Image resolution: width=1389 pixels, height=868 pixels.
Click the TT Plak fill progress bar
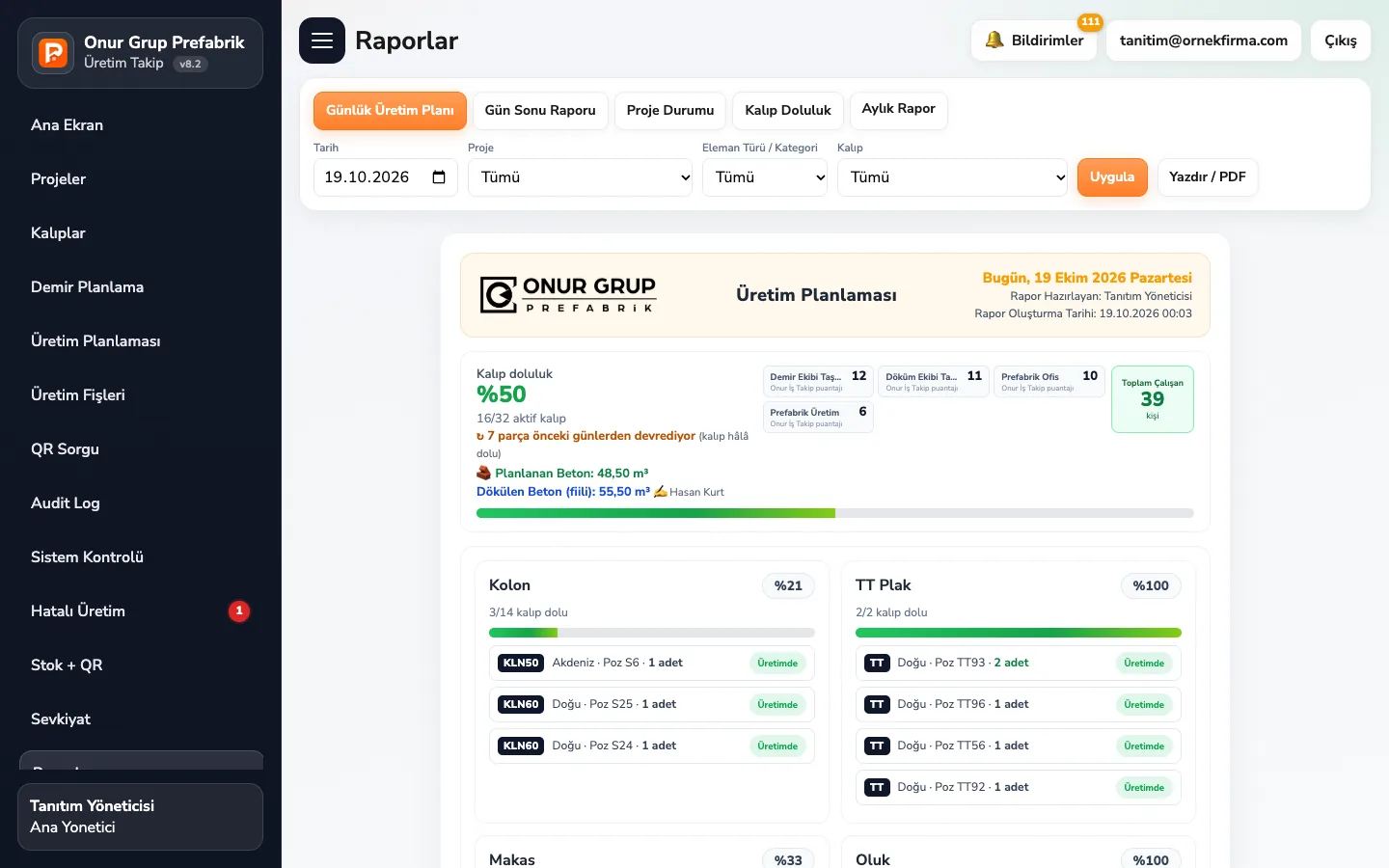pyautogui.click(x=1019, y=633)
